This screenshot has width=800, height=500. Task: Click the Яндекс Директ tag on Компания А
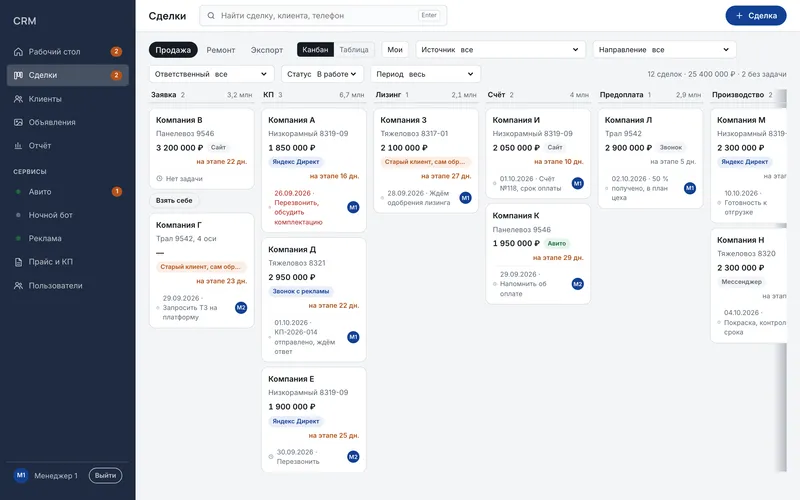(295, 161)
